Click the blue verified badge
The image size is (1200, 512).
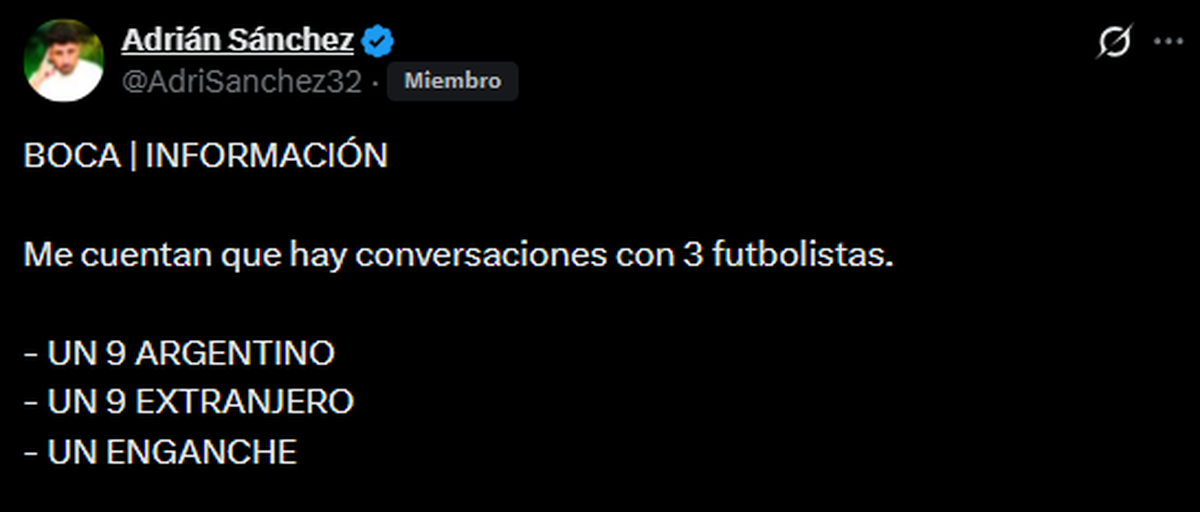pyautogui.click(x=379, y=41)
